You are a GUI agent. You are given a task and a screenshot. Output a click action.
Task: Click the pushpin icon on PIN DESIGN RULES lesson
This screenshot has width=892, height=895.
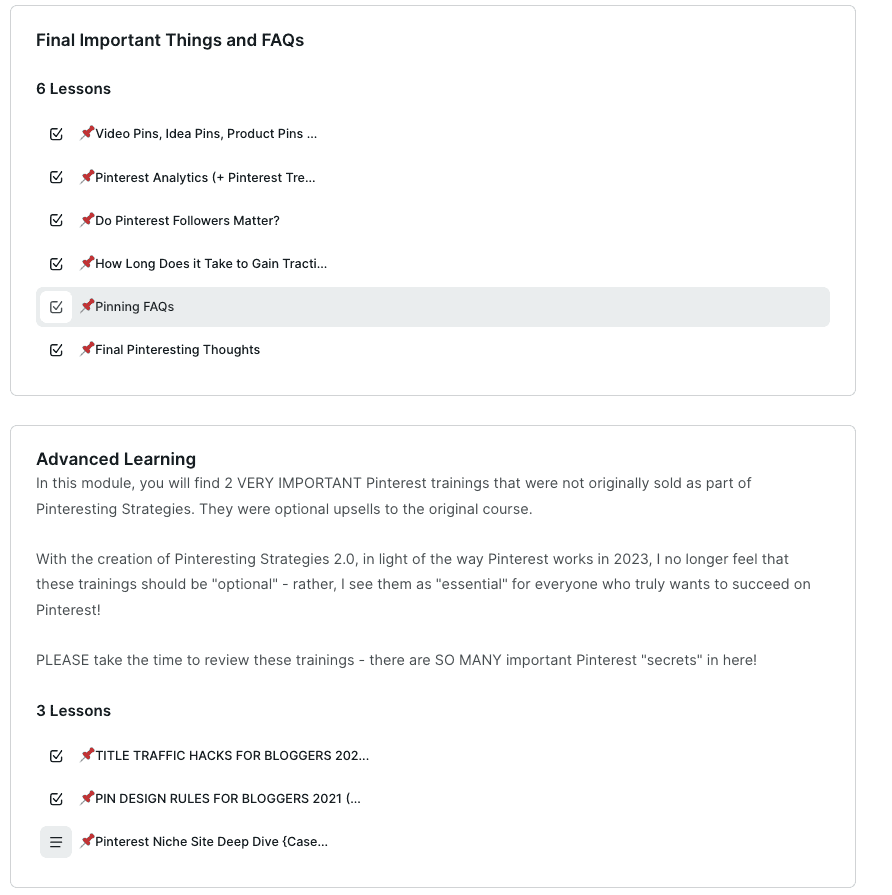click(x=86, y=798)
